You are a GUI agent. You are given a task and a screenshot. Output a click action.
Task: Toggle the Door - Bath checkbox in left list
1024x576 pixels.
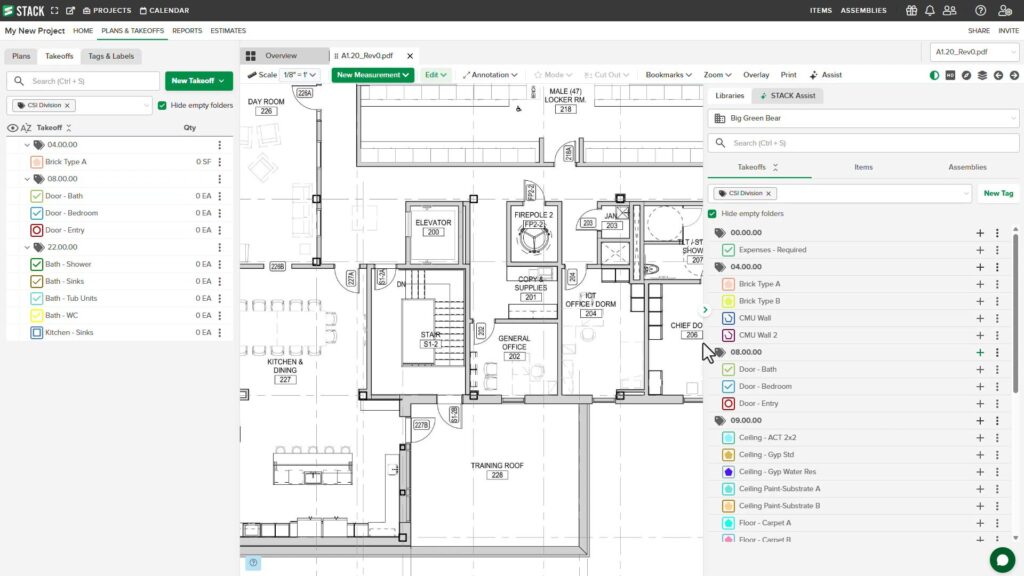point(37,196)
